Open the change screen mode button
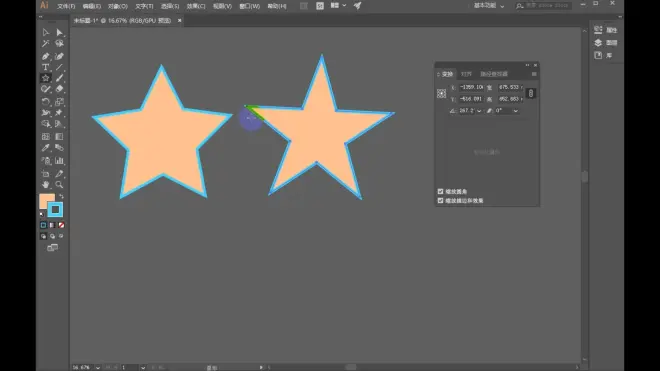 coord(53,248)
